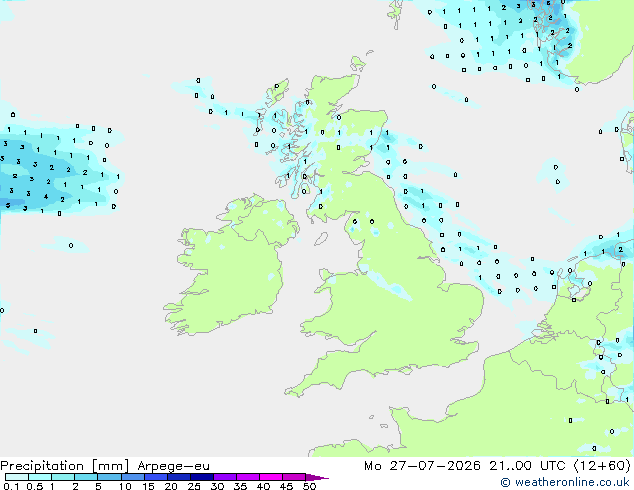Open the weatheronline.co.uk copyright link
This screenshot has width=634, height=490.
click(565, 482)
